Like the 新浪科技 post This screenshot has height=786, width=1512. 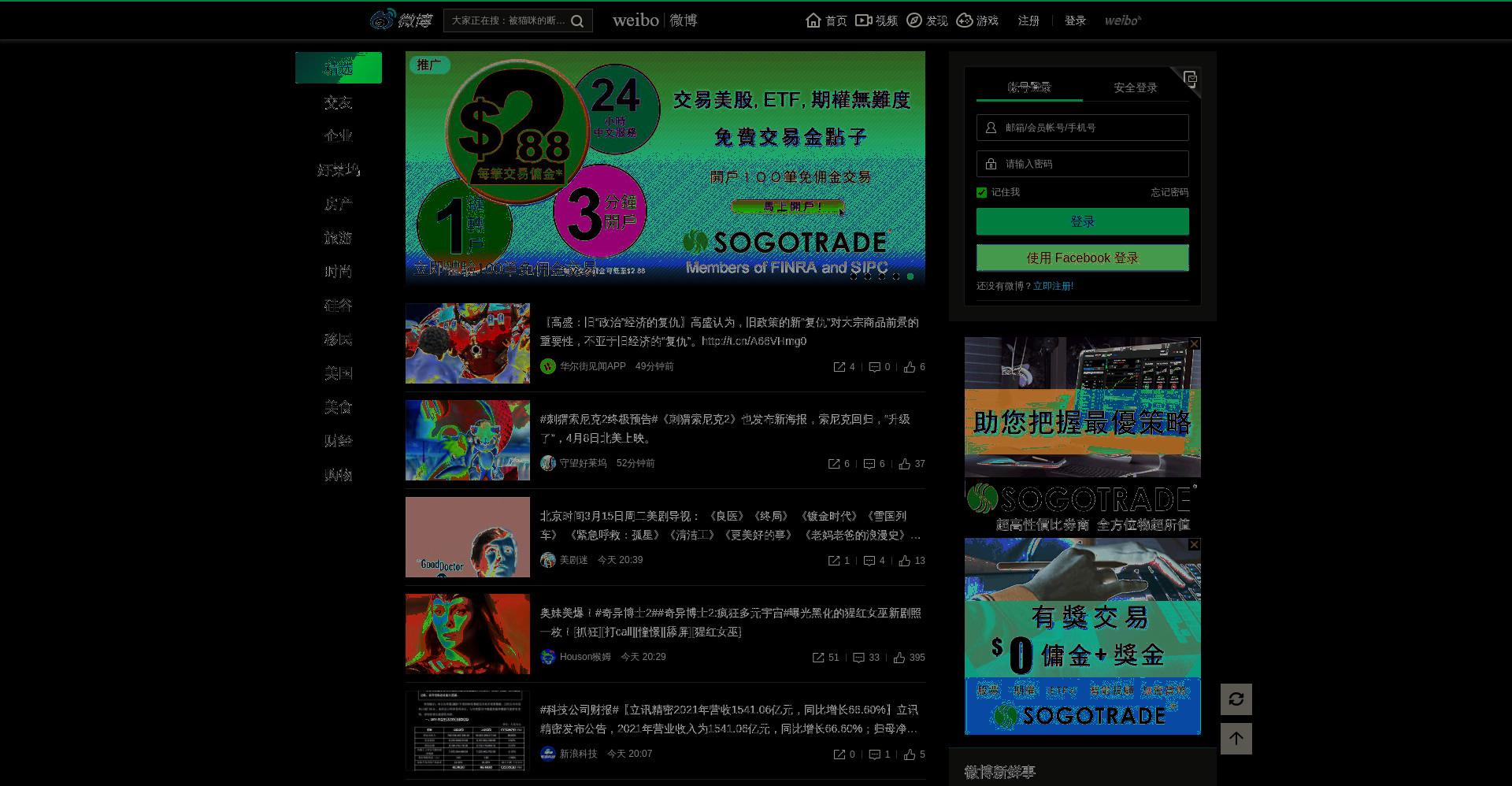pos(915,754)
